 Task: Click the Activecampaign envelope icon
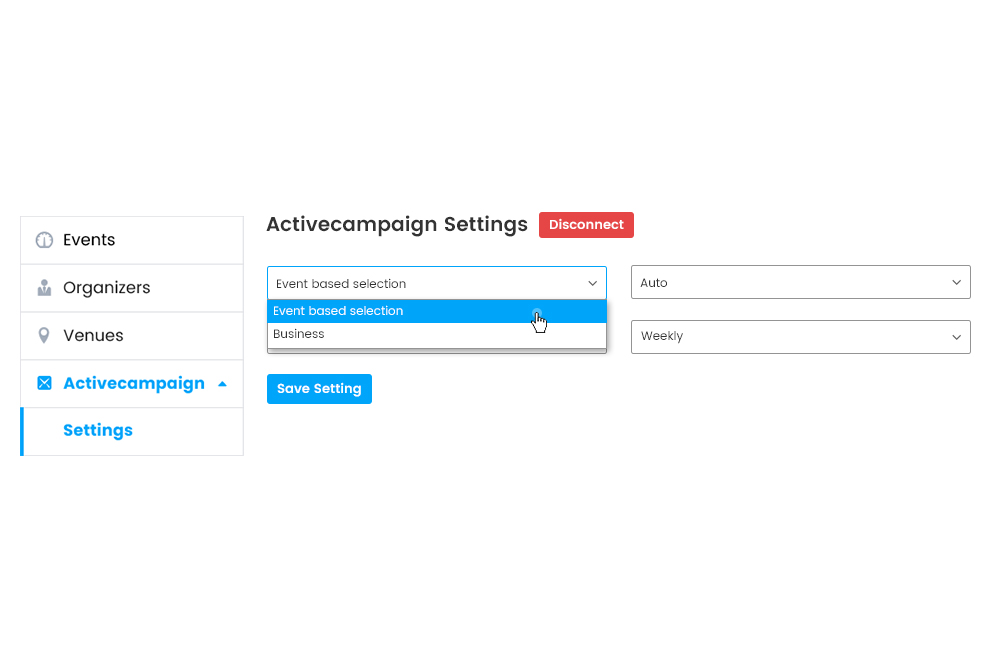pyautogui.click(x=43, y=383)
